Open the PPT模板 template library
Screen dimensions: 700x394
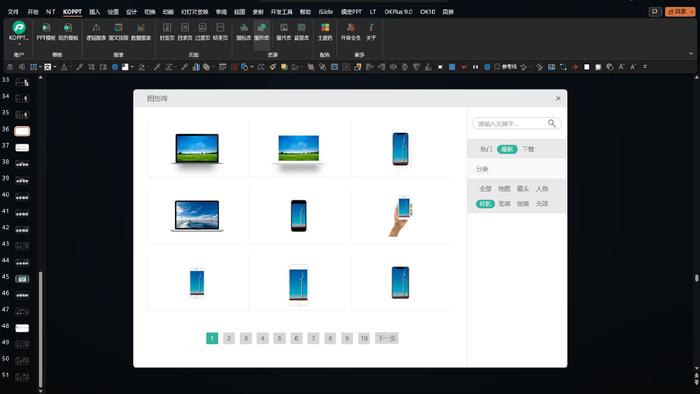(46, 32)
